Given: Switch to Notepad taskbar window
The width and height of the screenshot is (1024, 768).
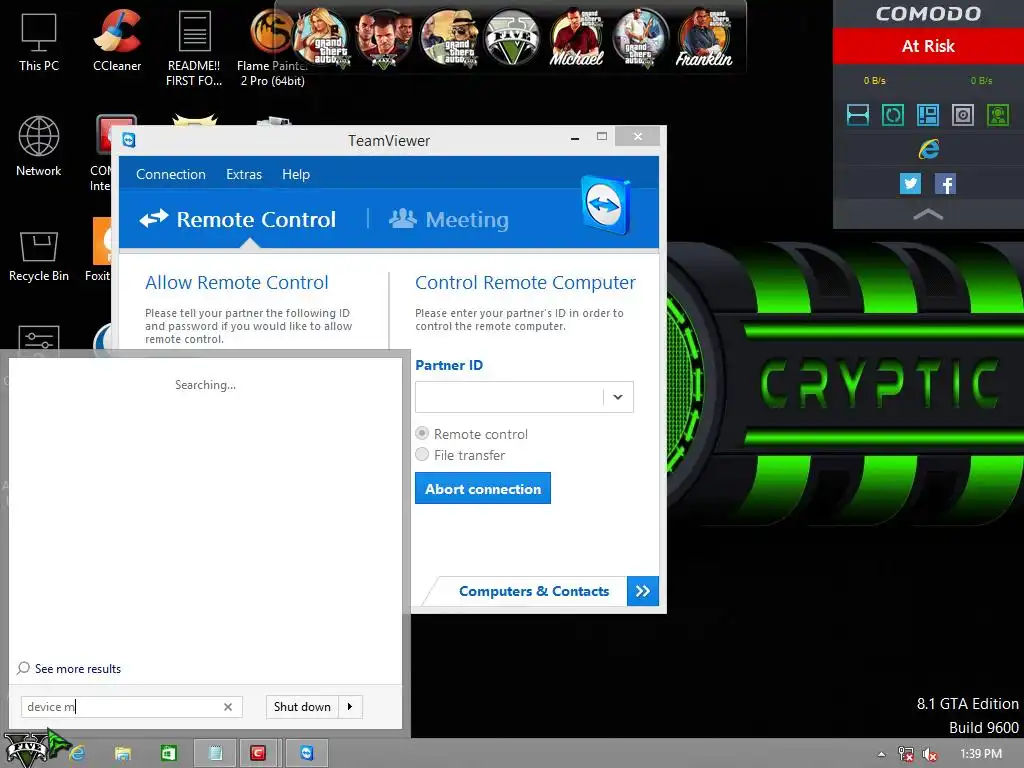Looking at the screenshot, I should [215, 754].
